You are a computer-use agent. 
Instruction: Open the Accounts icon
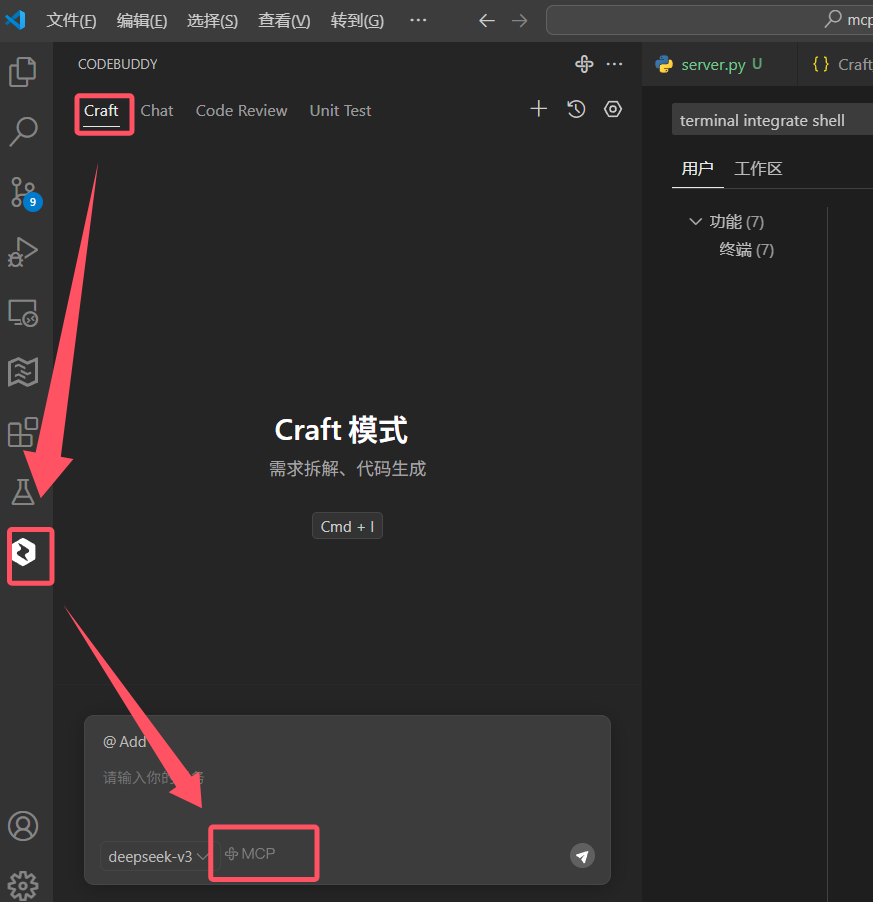[23, 826]
